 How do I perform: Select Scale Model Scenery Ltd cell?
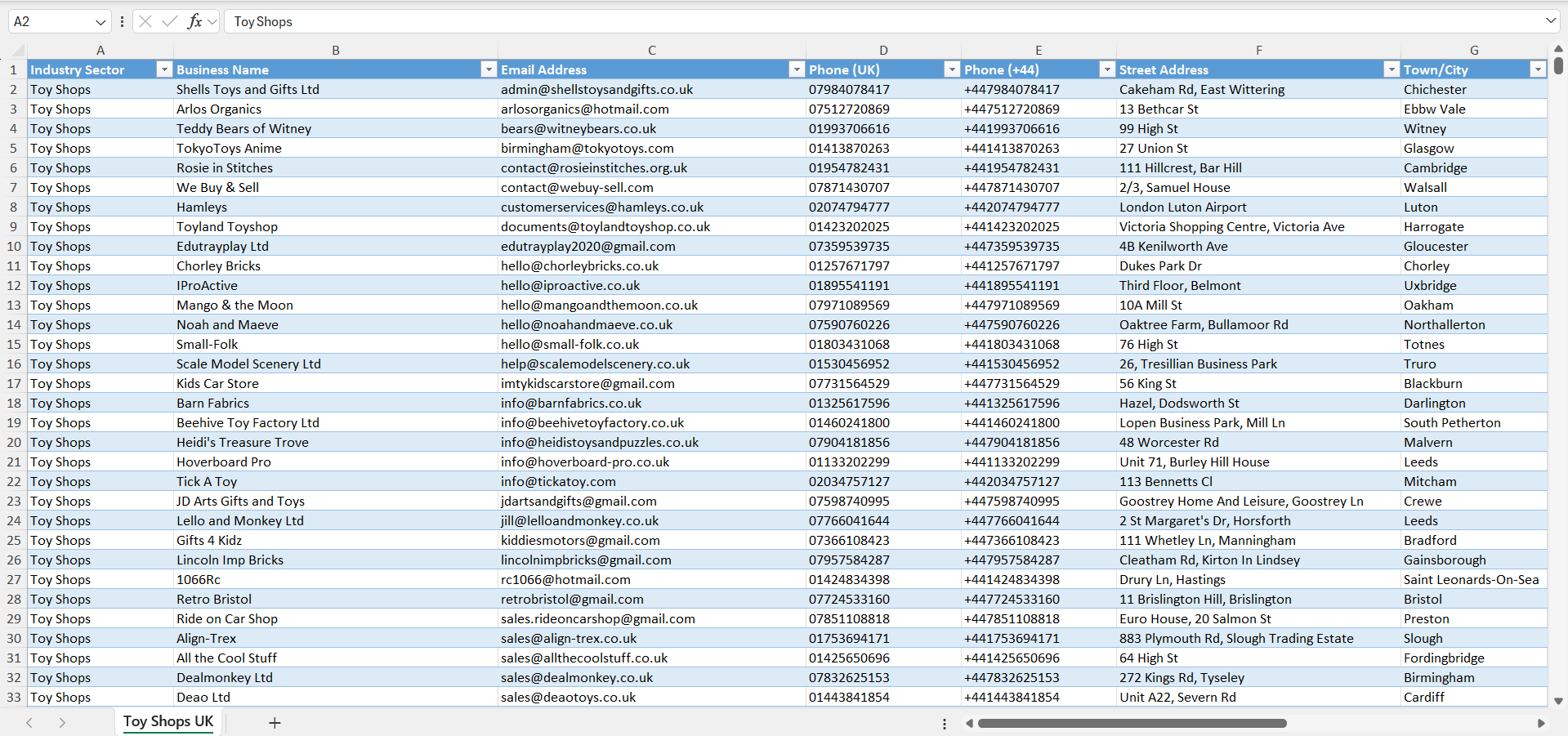coord(336,364)
